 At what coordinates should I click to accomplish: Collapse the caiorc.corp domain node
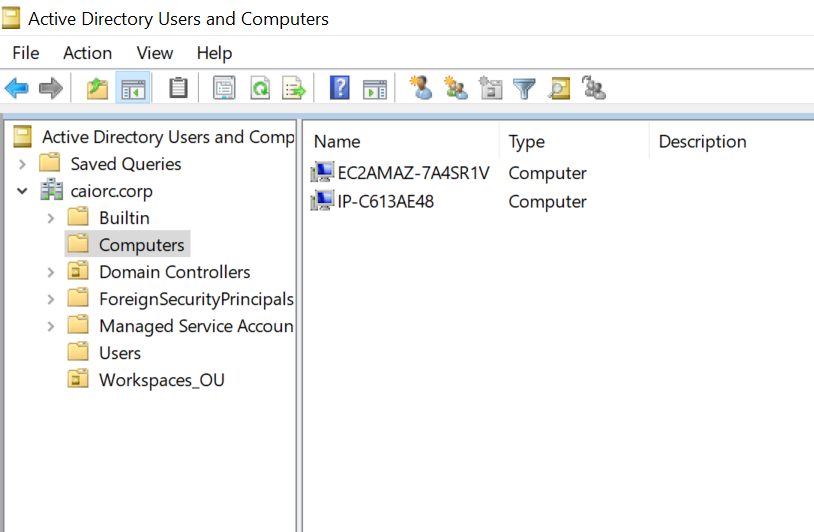[22, 191]
